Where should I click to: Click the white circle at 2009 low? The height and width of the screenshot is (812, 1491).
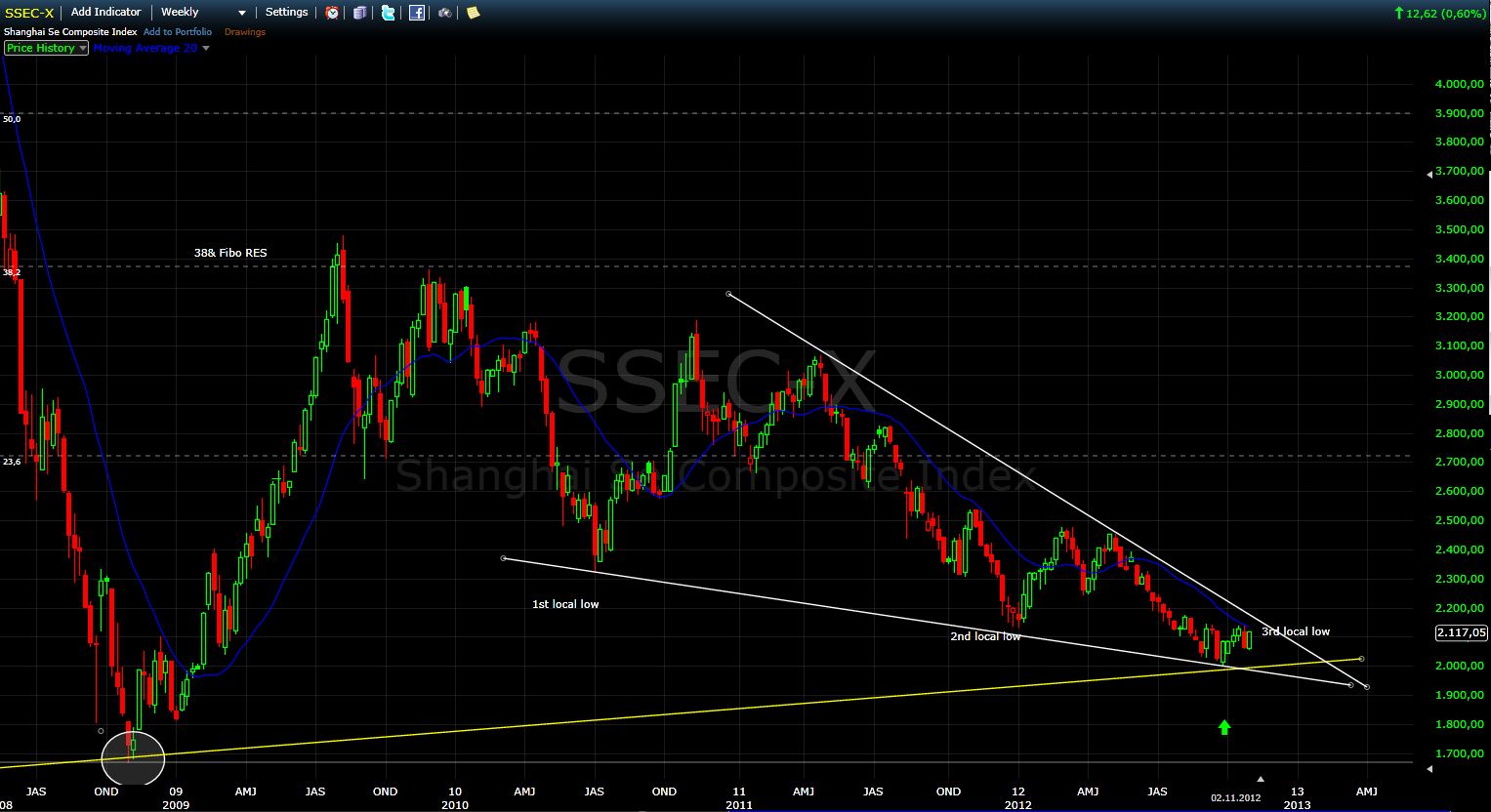(133, 756)
